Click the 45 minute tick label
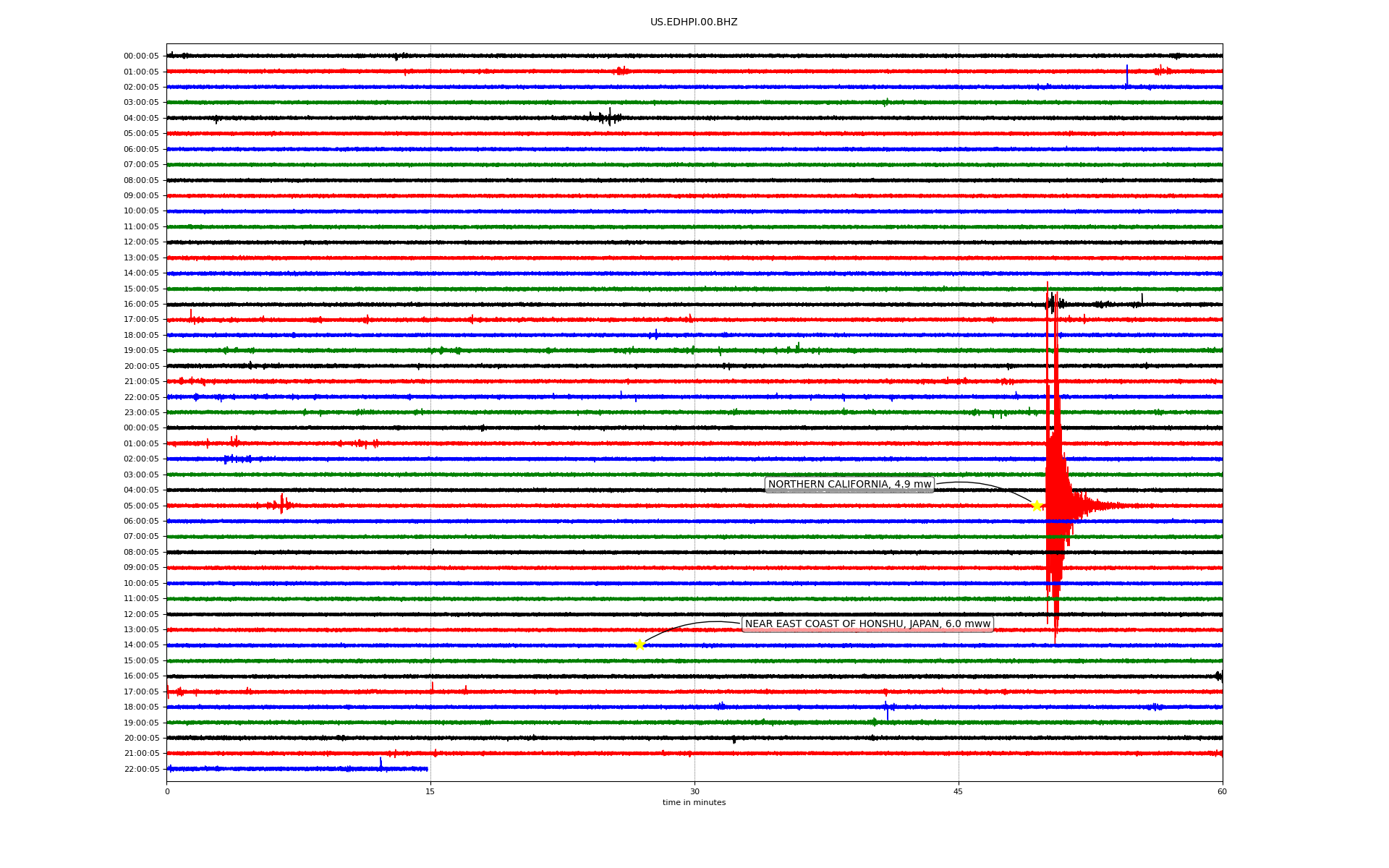 pyautogui.click(x=959, y=791)
